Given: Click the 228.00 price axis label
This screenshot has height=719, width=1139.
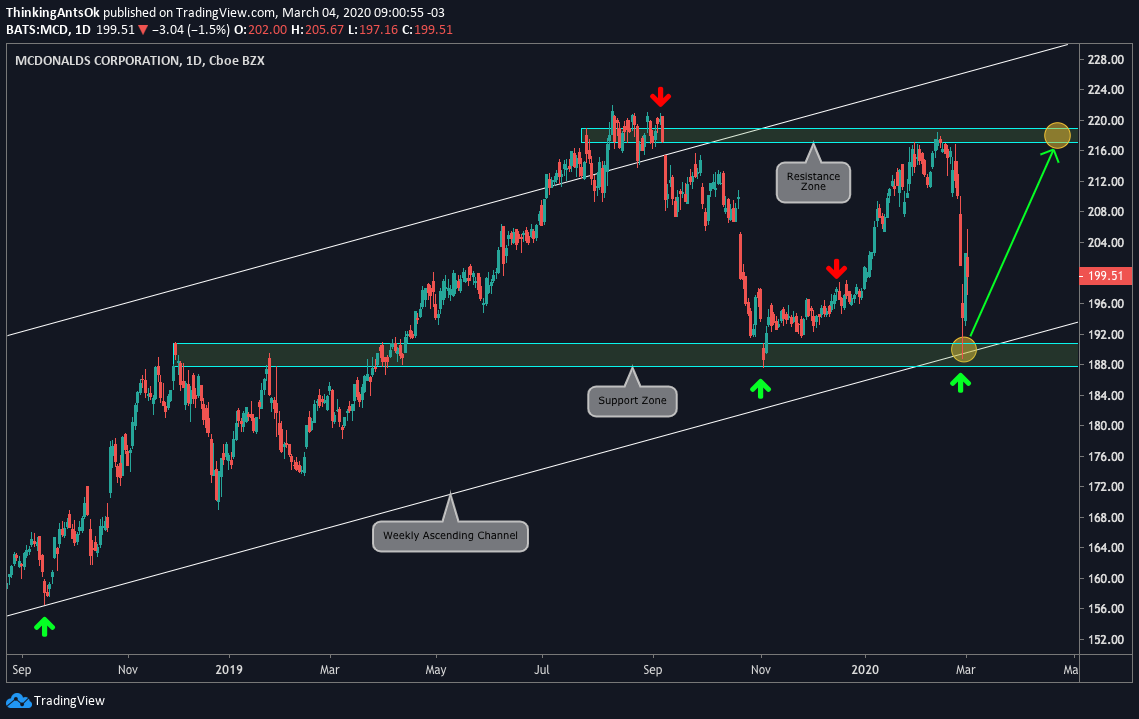Looking at the screenshot, I should [1106, 60].
